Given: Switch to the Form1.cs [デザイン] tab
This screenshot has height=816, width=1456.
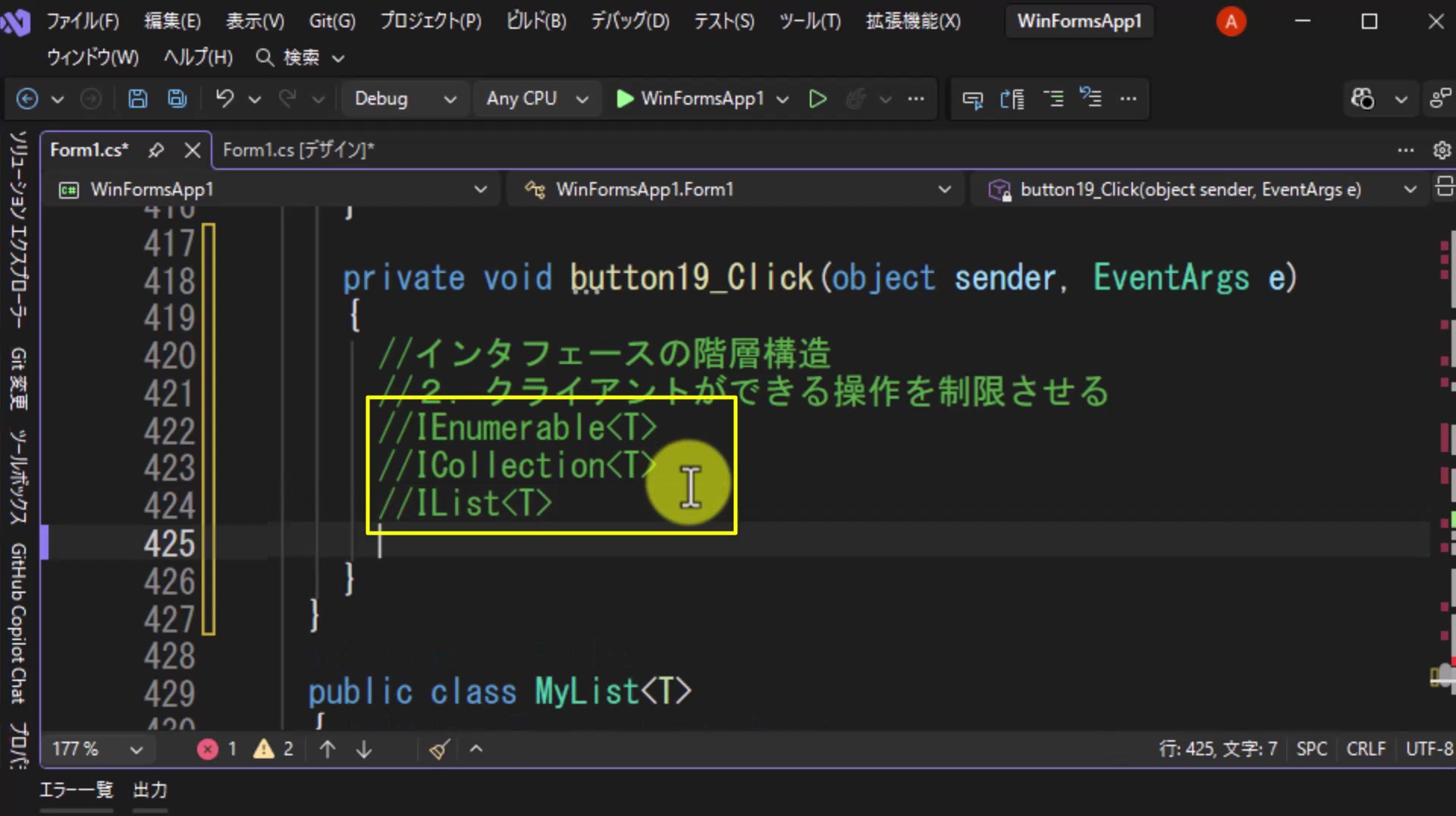Looking at the screenshot, I should [x=299, y=150].
